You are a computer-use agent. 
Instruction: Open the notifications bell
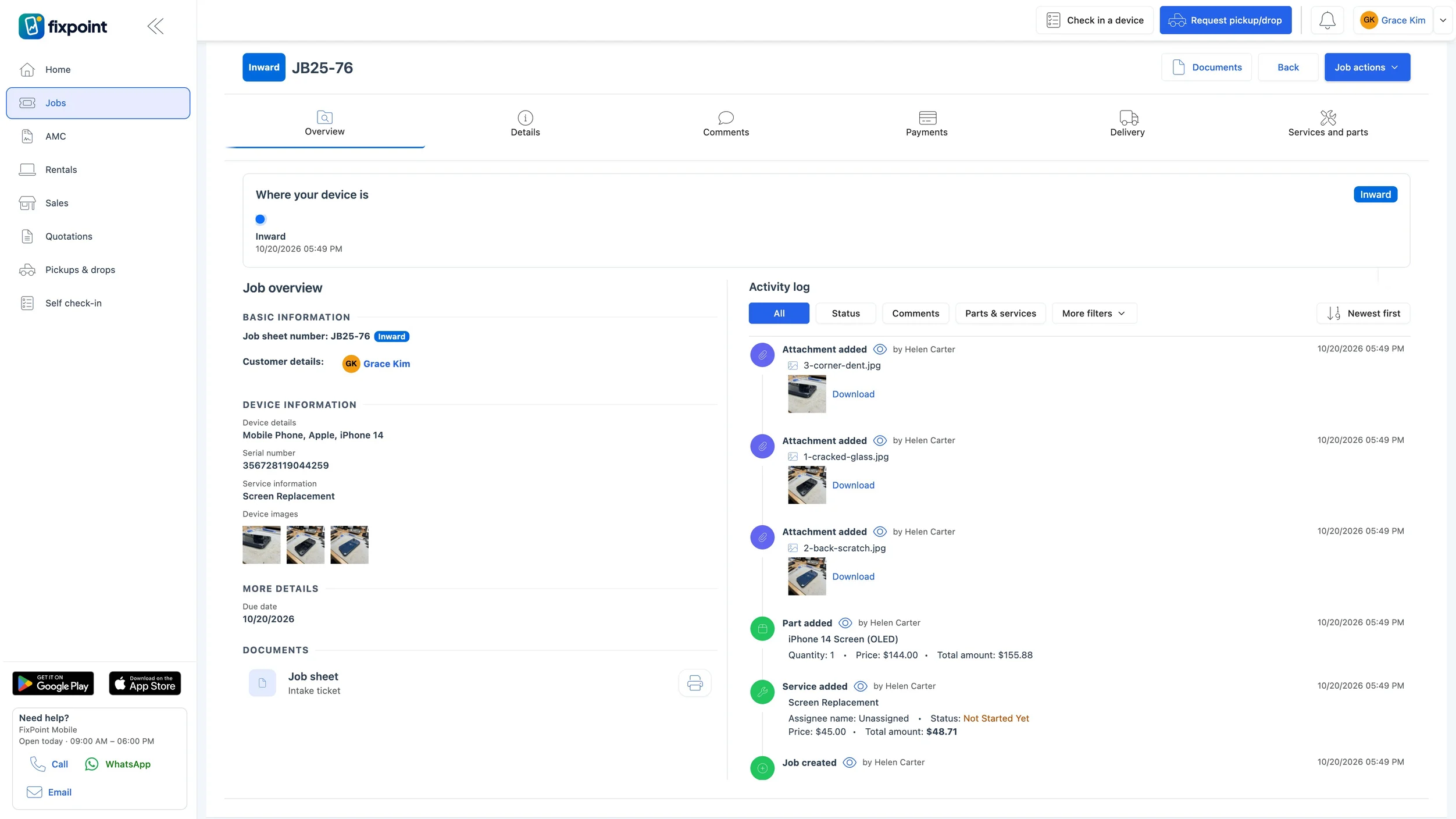[1327, 20]
